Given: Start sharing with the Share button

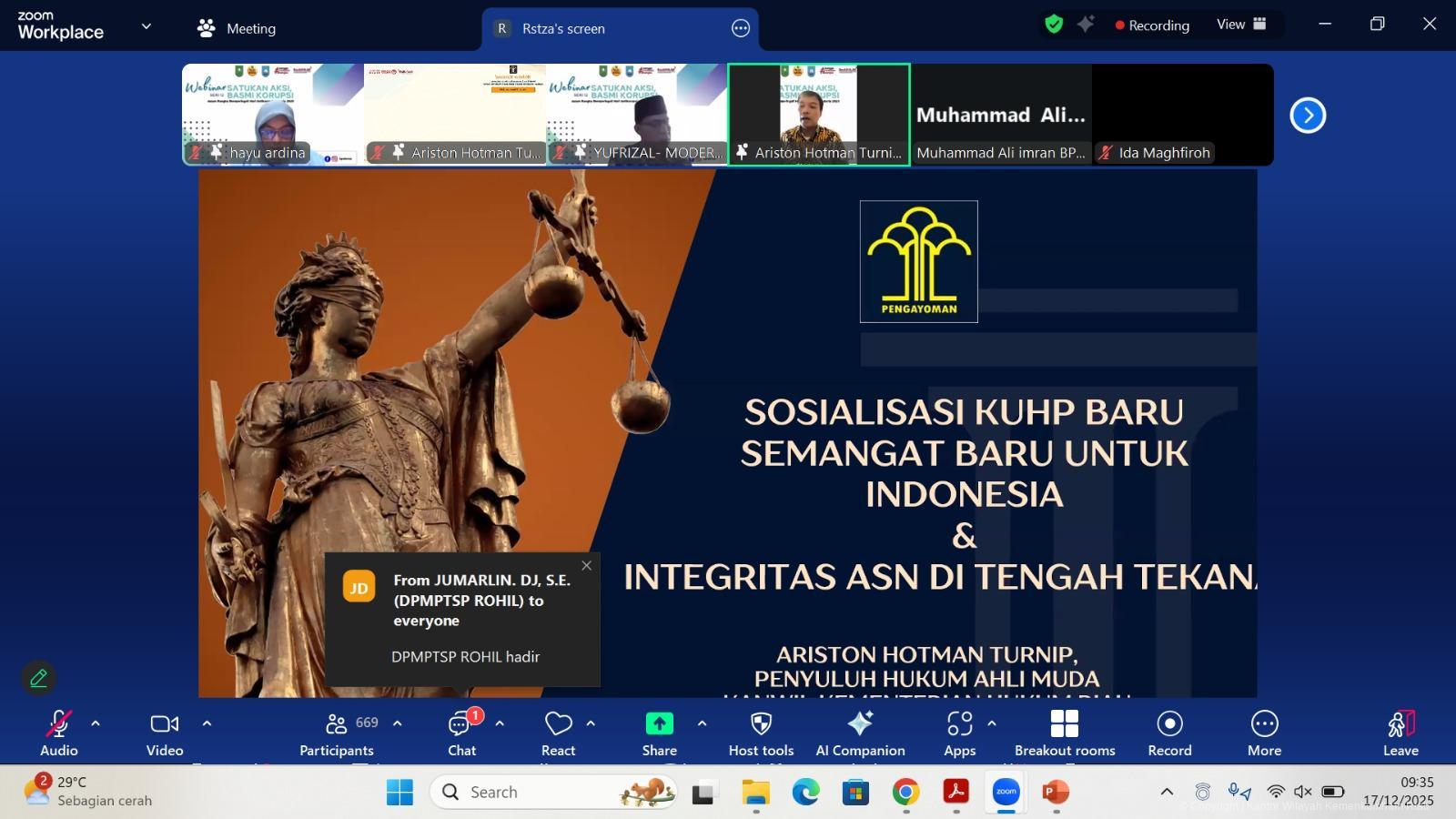Looking at the screenshot, I should coord(659,733).
